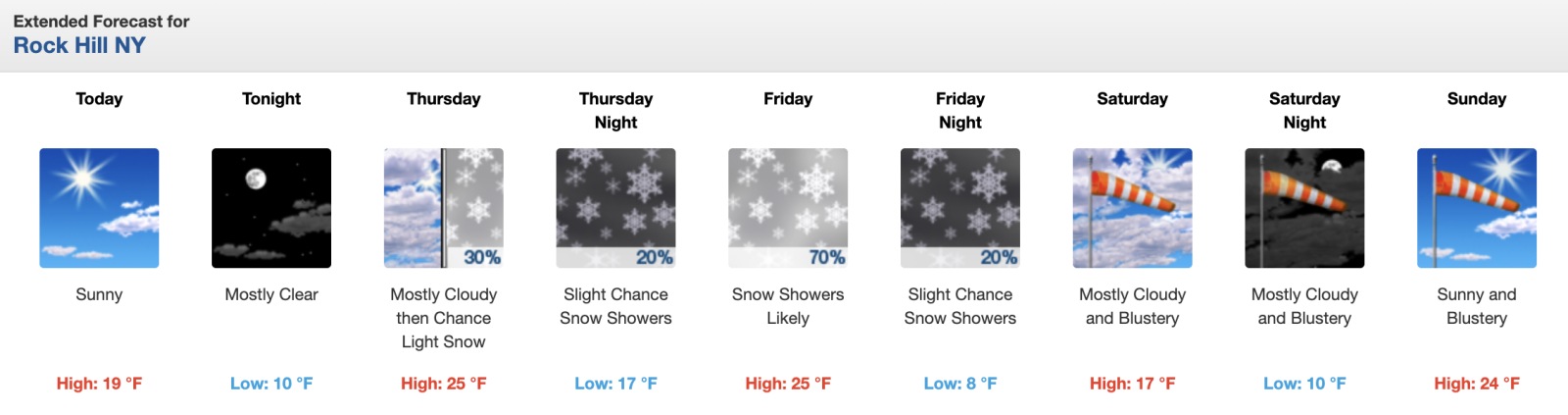
Task: Click the High: 19 °F temperature
Action: click(x=99, y=384)
